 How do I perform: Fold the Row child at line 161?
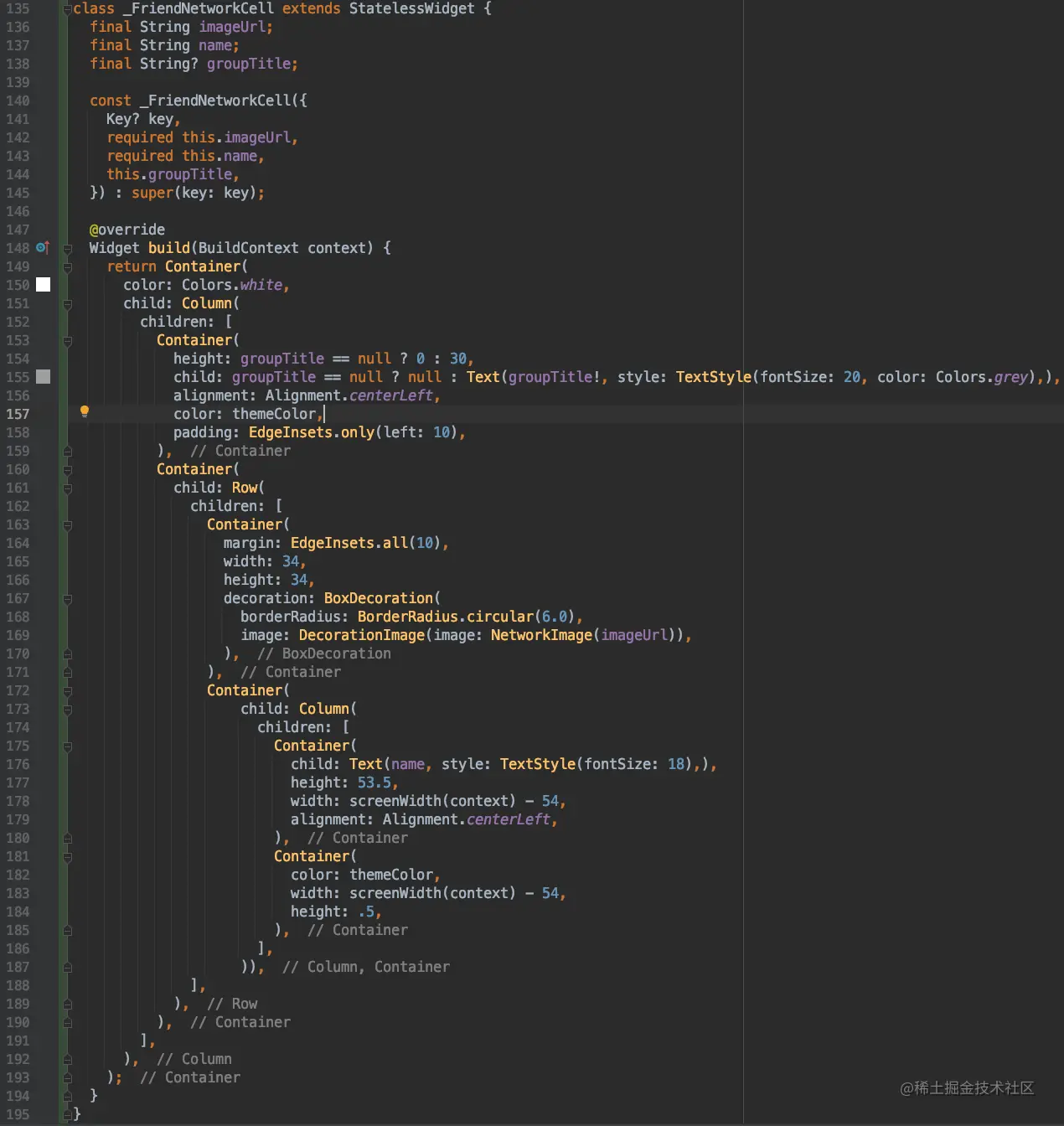67,488
